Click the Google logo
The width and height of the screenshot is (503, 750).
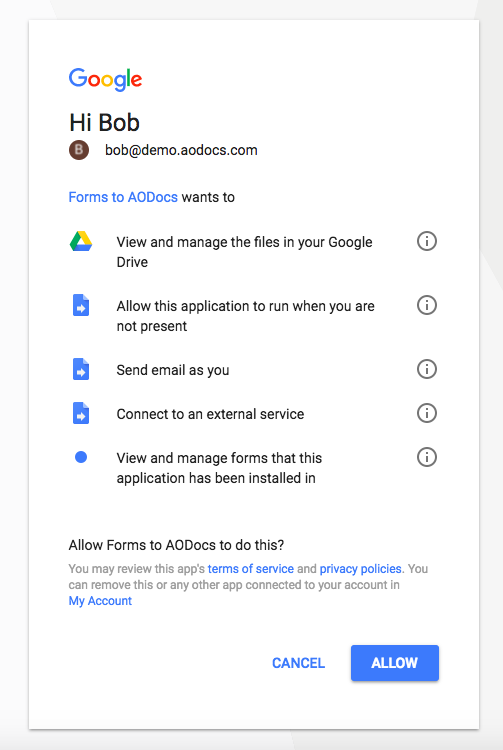click(105, 79)
